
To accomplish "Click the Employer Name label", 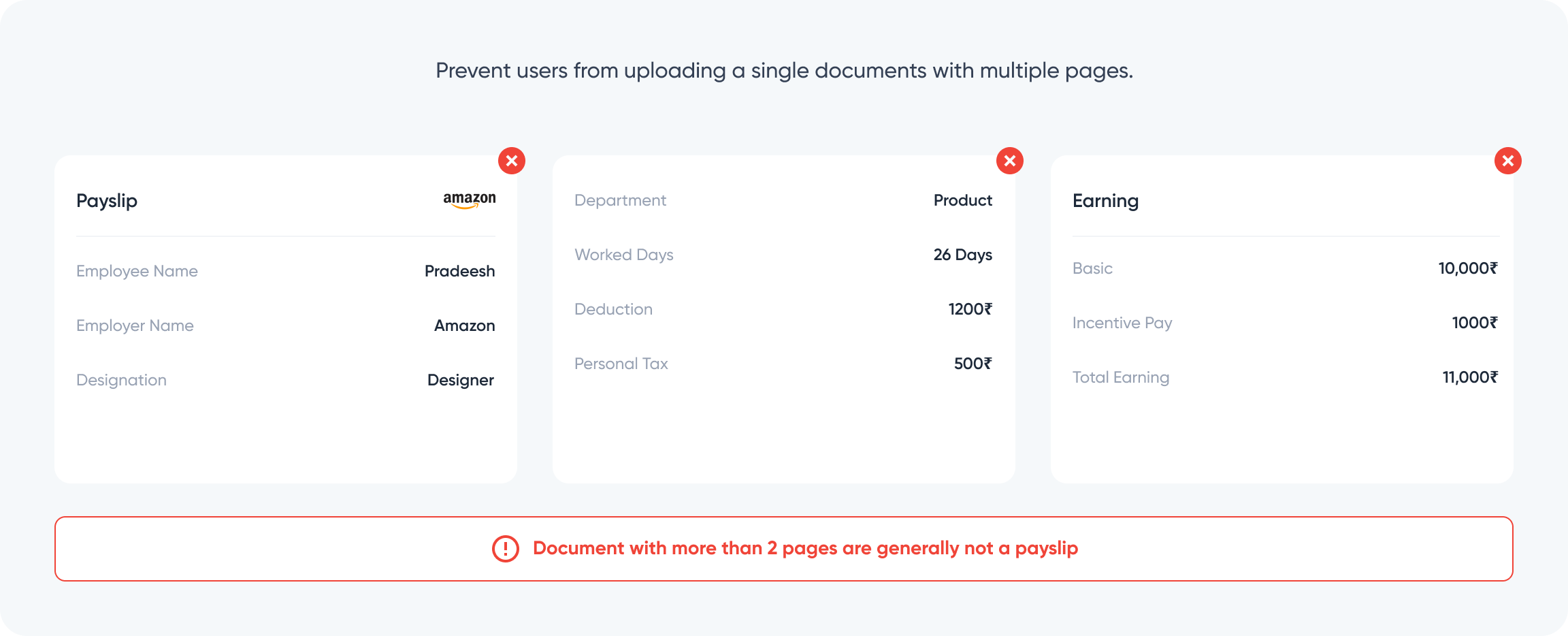I will pyautogui.click(x=135, y=325).
